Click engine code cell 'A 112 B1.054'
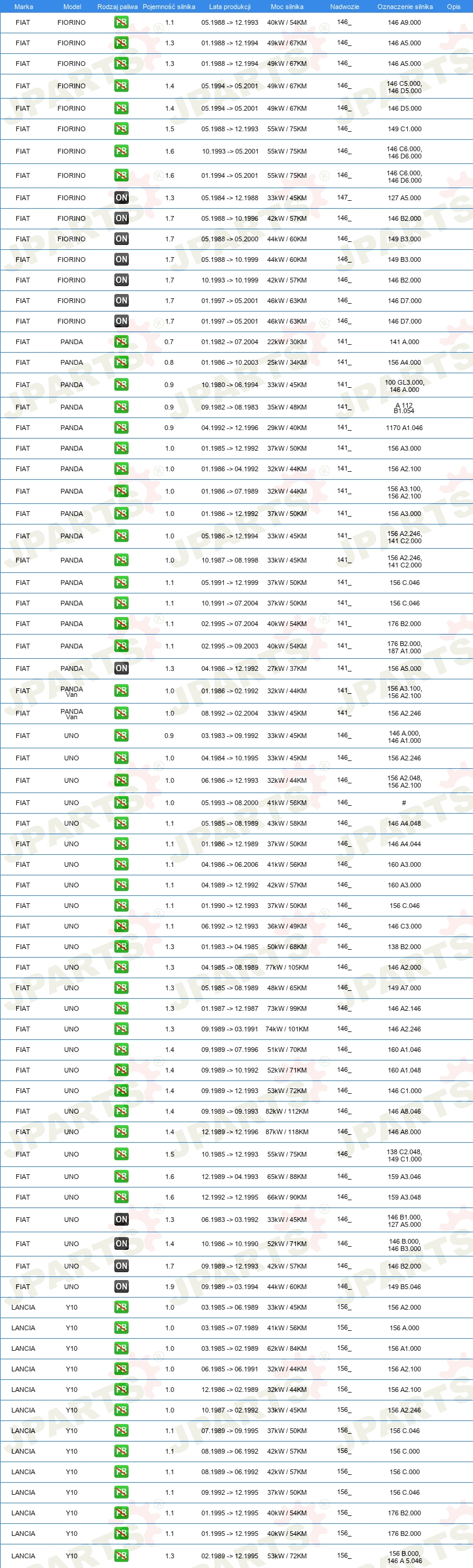Image resolution: width=473 pixels, height=1568 pixels. coord(404,408)
